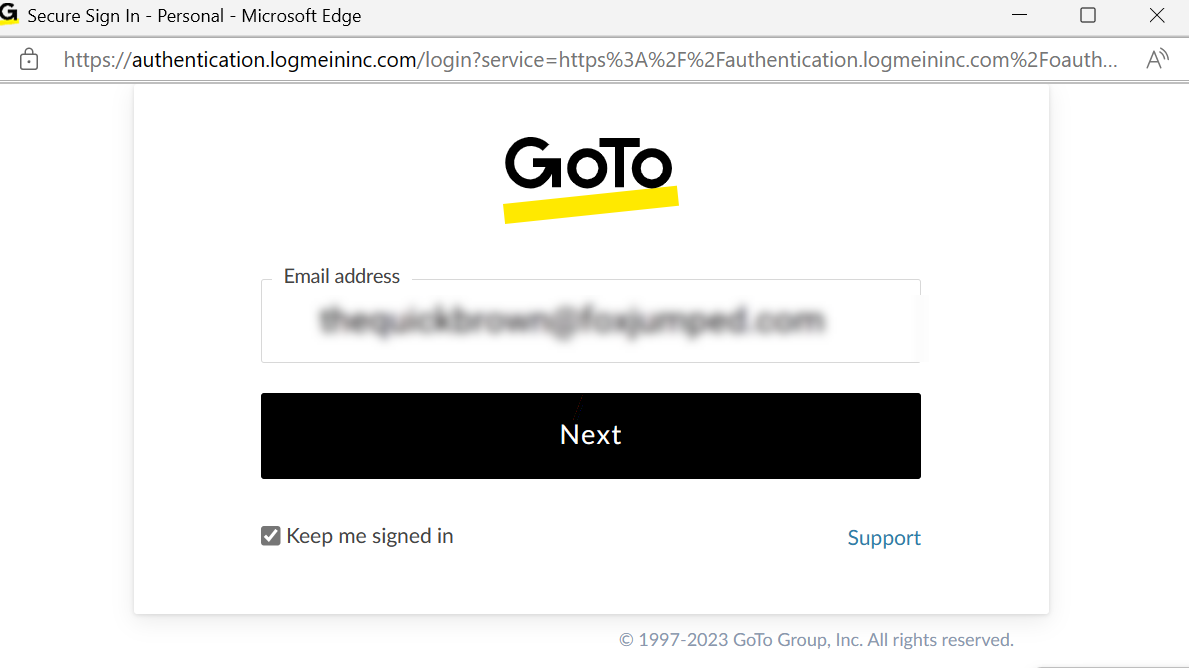The height and width of the screenshot is (668, 1189).
Task: Click the GoTo favicon in title bar
Action: (8, 13)
